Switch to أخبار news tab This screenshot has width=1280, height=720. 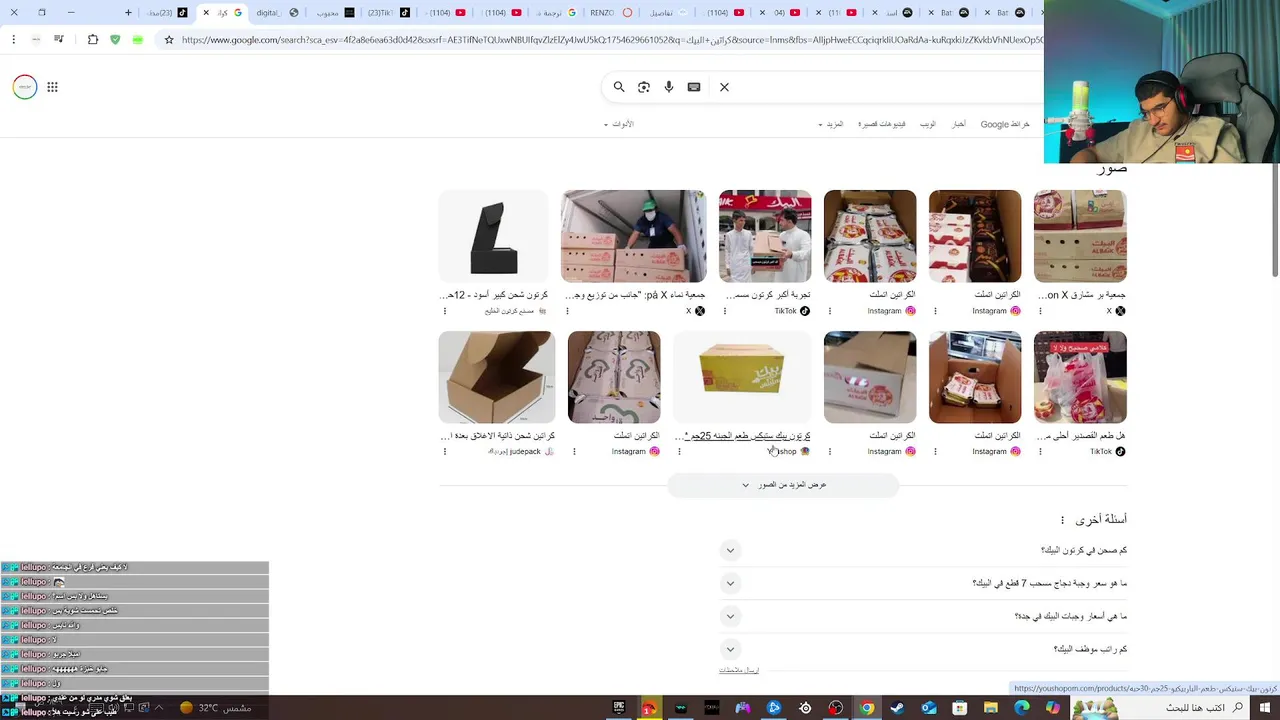(x=958, y=124)
